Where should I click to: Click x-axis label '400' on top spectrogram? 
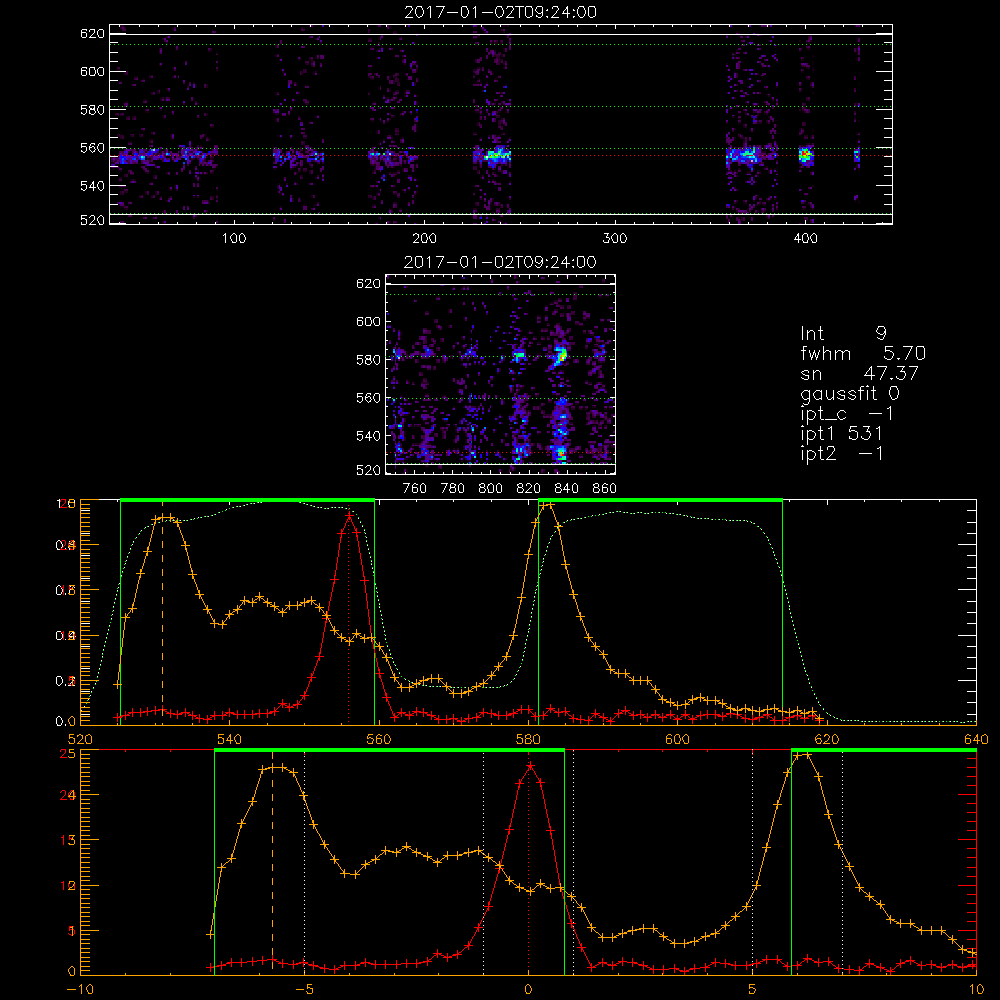click(x=805, y=239)
